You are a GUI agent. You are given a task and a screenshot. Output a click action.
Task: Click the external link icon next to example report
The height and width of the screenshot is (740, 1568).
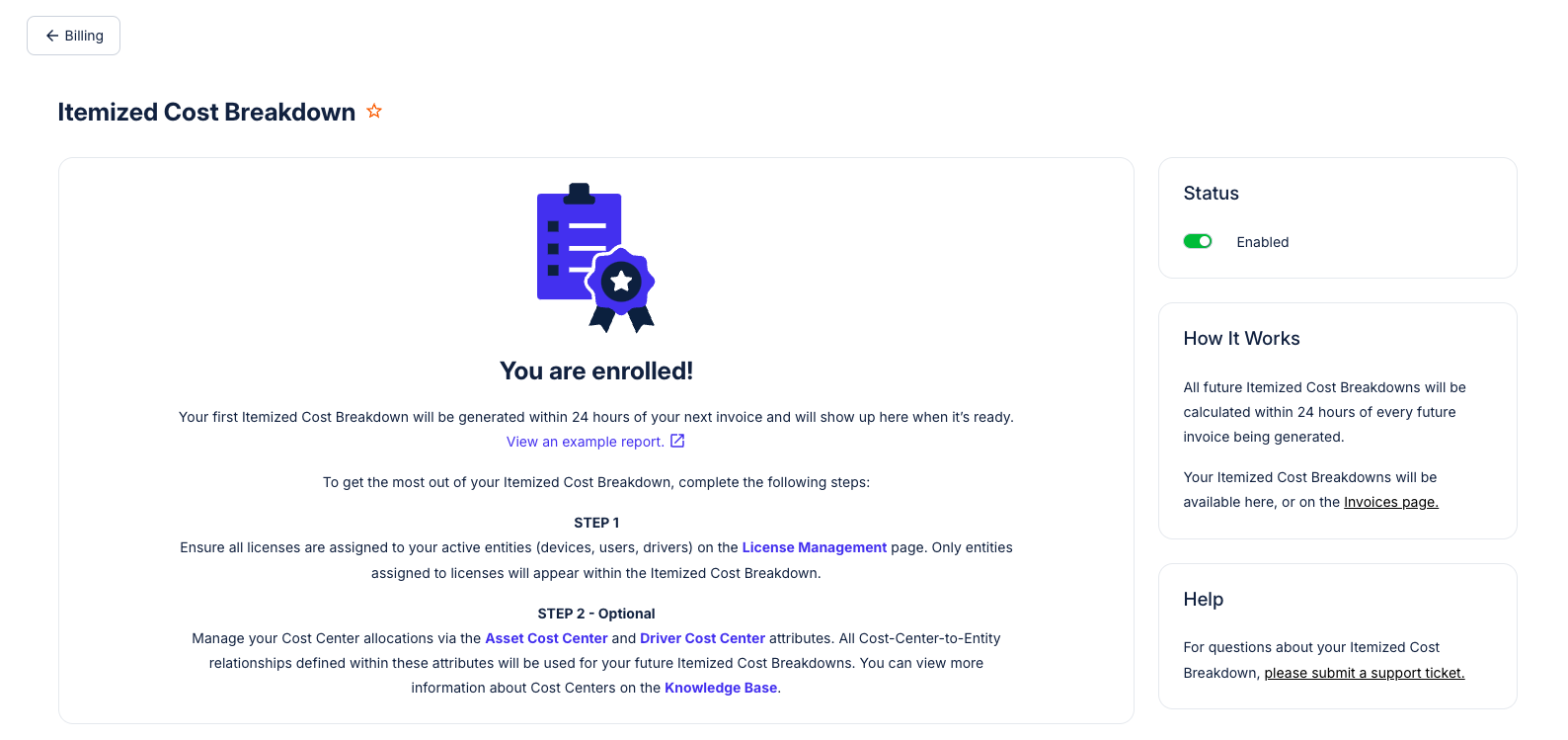(677, 441)
